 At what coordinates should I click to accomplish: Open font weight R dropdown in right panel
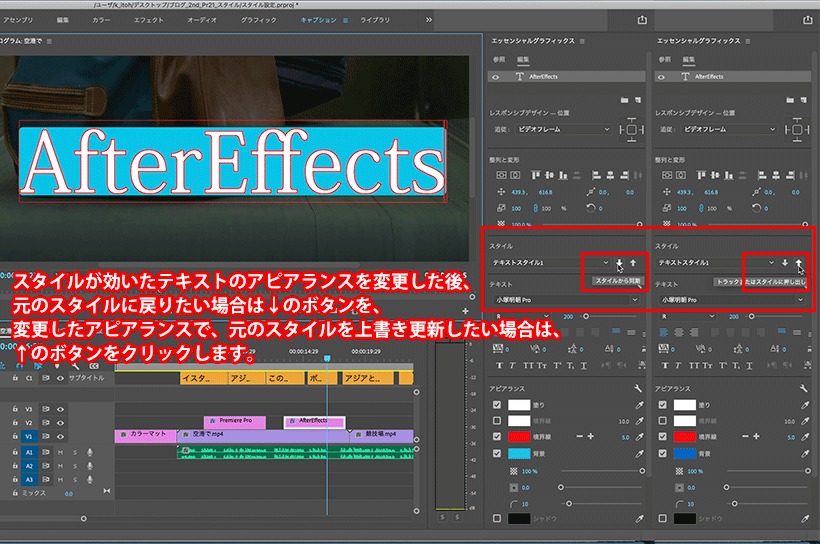[688, 316]
